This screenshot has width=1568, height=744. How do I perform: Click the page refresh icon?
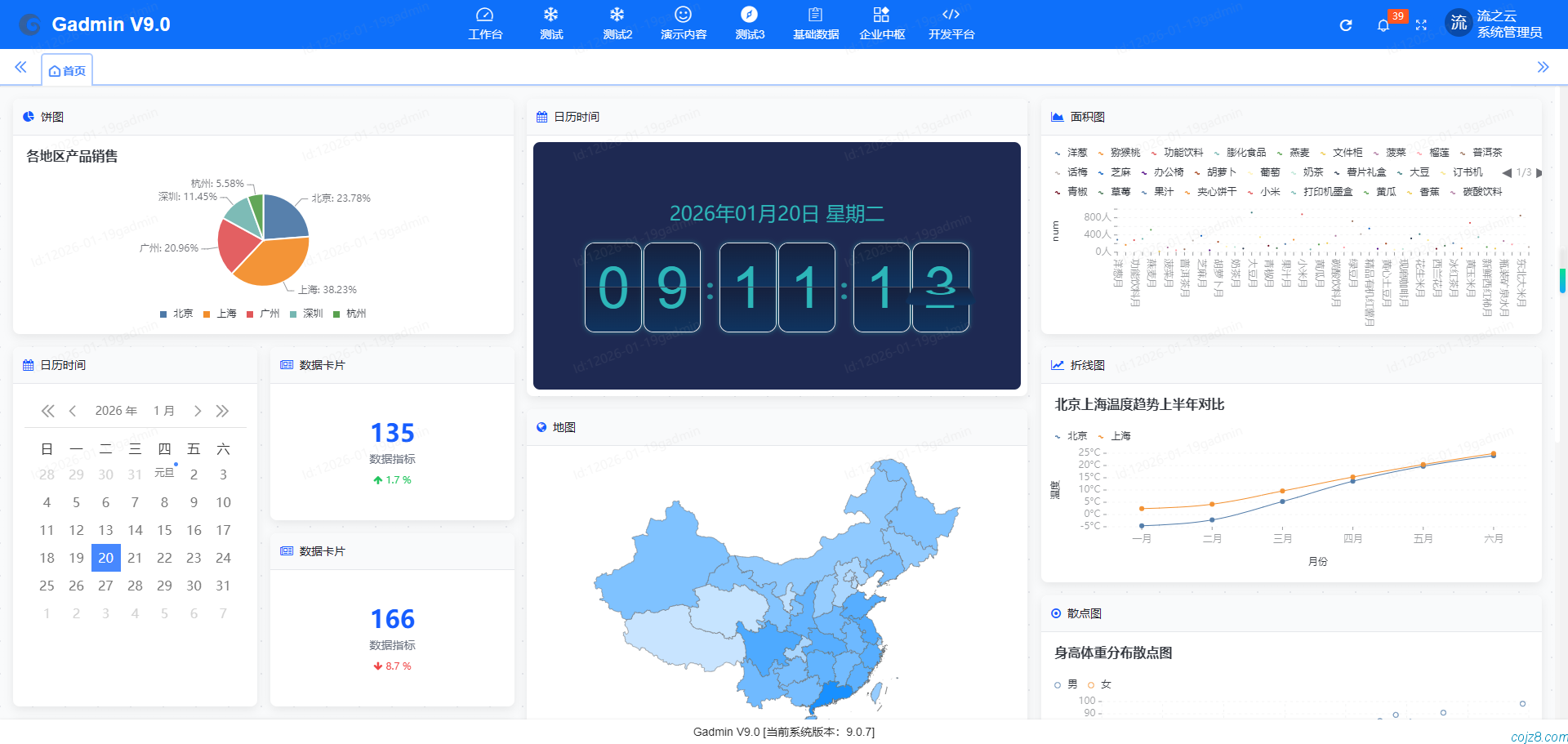click(1345, 25)
